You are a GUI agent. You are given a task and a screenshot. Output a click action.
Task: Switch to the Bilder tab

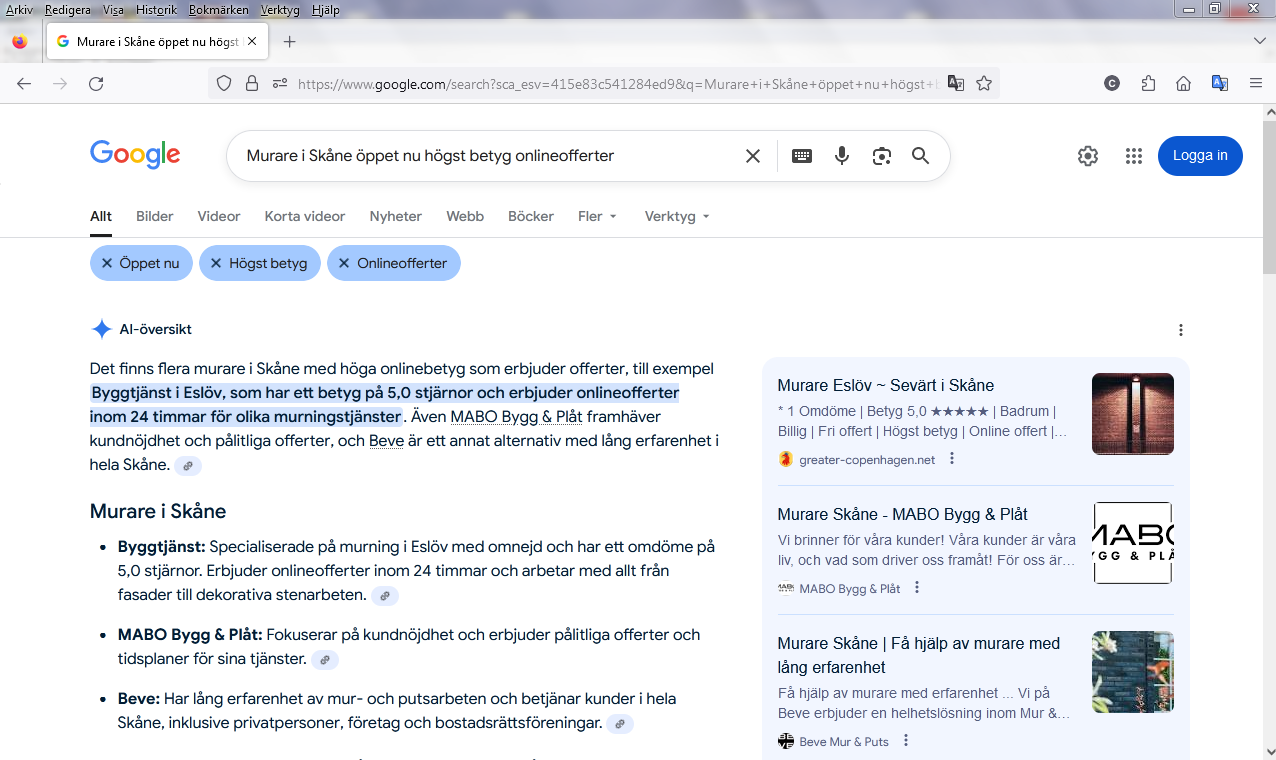155,216
